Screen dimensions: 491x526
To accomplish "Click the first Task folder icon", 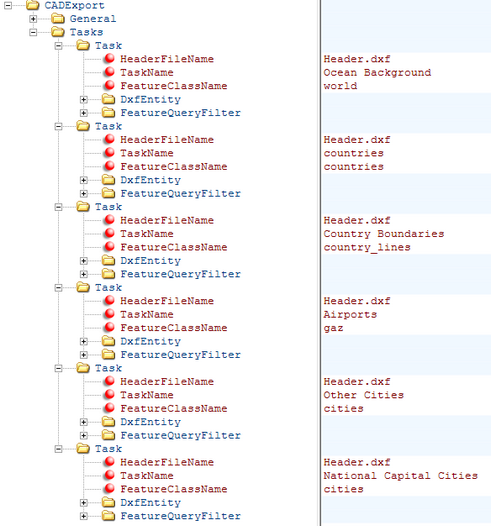I will (x=83, y=45).
